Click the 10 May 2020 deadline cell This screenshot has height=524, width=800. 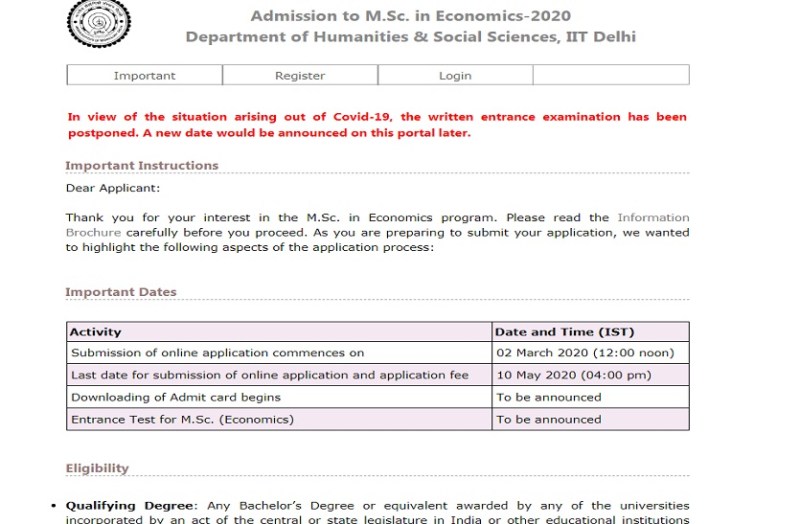574,375
